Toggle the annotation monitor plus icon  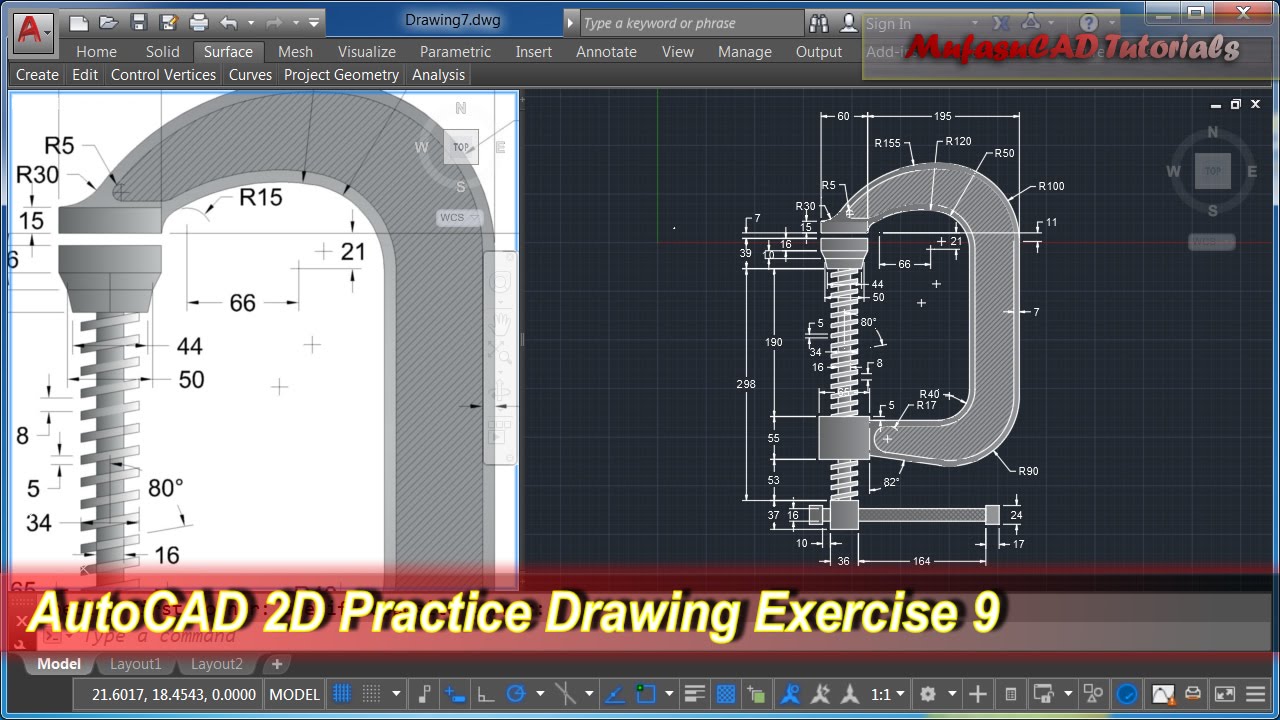[x=977, y=694]
